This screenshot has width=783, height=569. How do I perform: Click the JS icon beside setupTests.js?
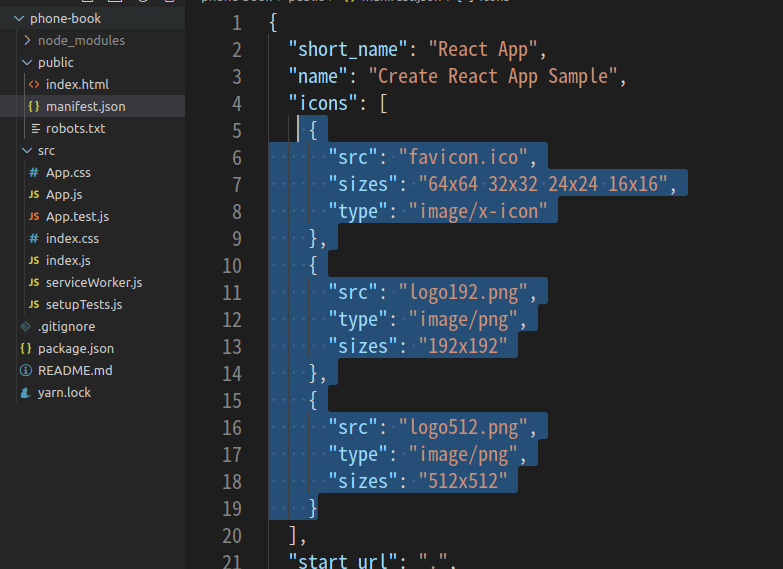click(34, 304)
